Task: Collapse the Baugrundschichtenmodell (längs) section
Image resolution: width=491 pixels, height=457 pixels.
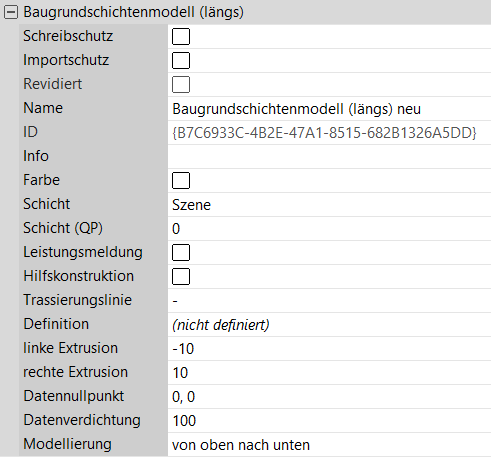Action: coord(11,12)
